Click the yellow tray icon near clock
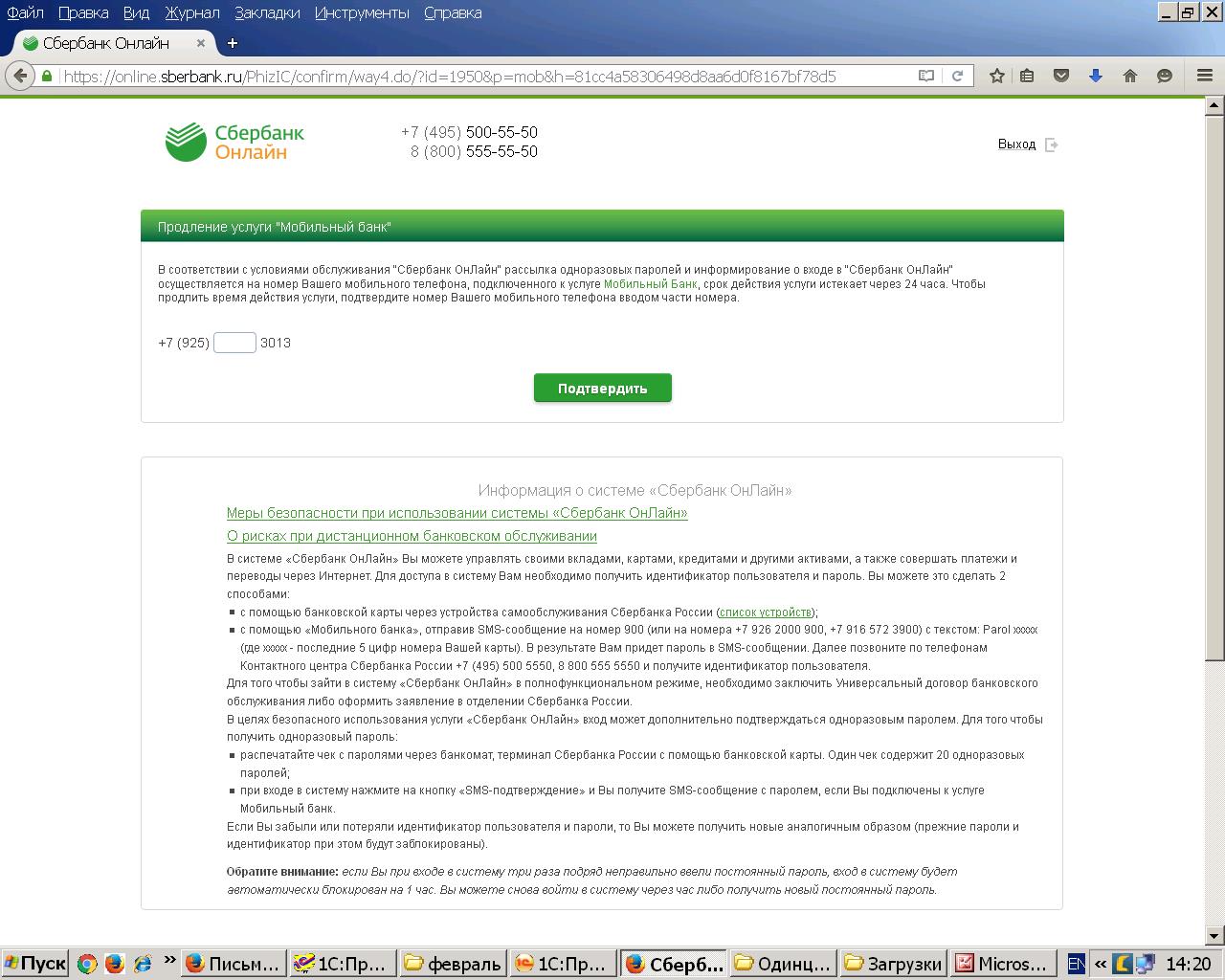The width and height of the screenshot is (1225, 980). pos(1124,964)
